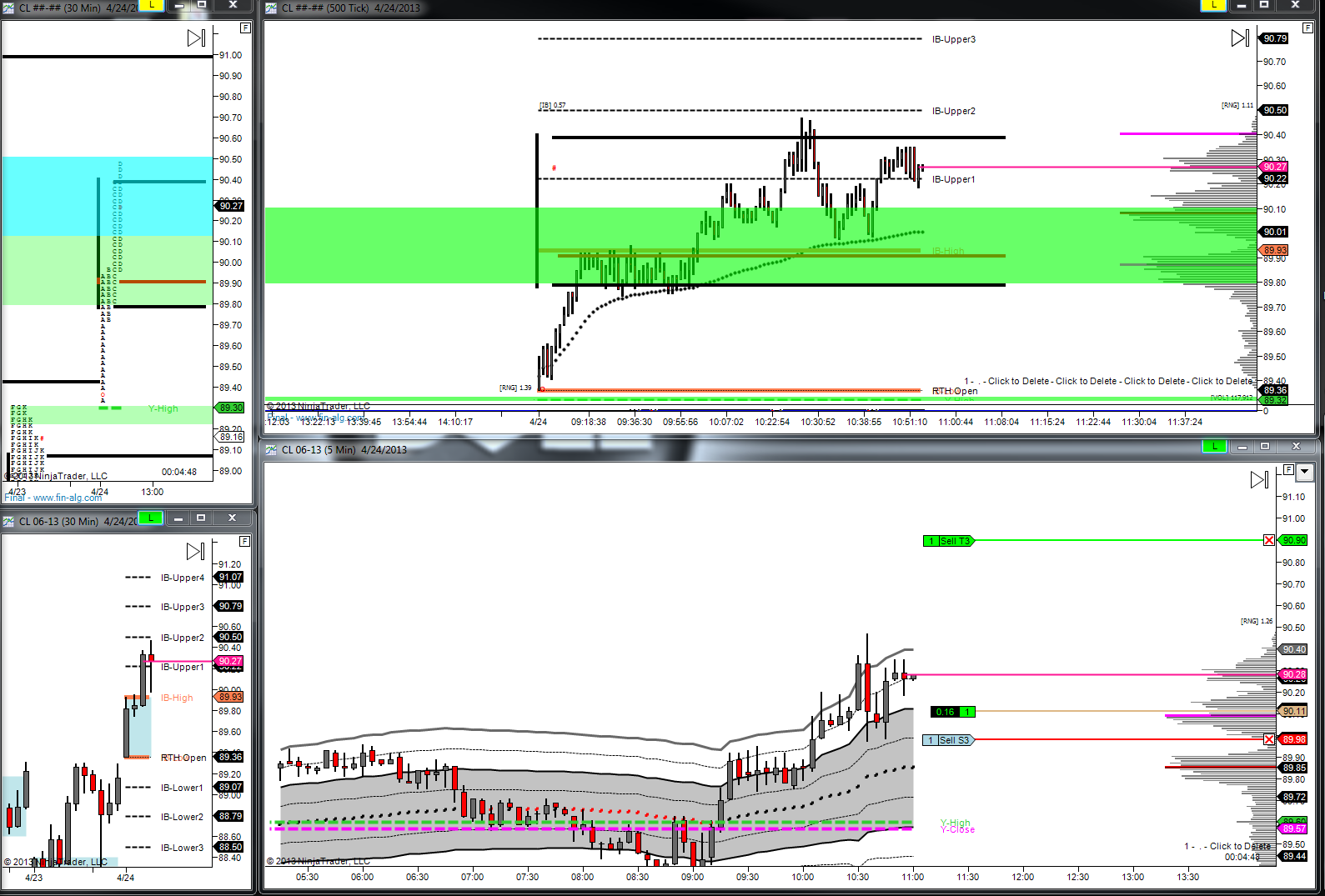Toggle yellow L link button on top-left 30 Min chart
The width and height of the screenshot is (1325, 896).
[152, 5]
